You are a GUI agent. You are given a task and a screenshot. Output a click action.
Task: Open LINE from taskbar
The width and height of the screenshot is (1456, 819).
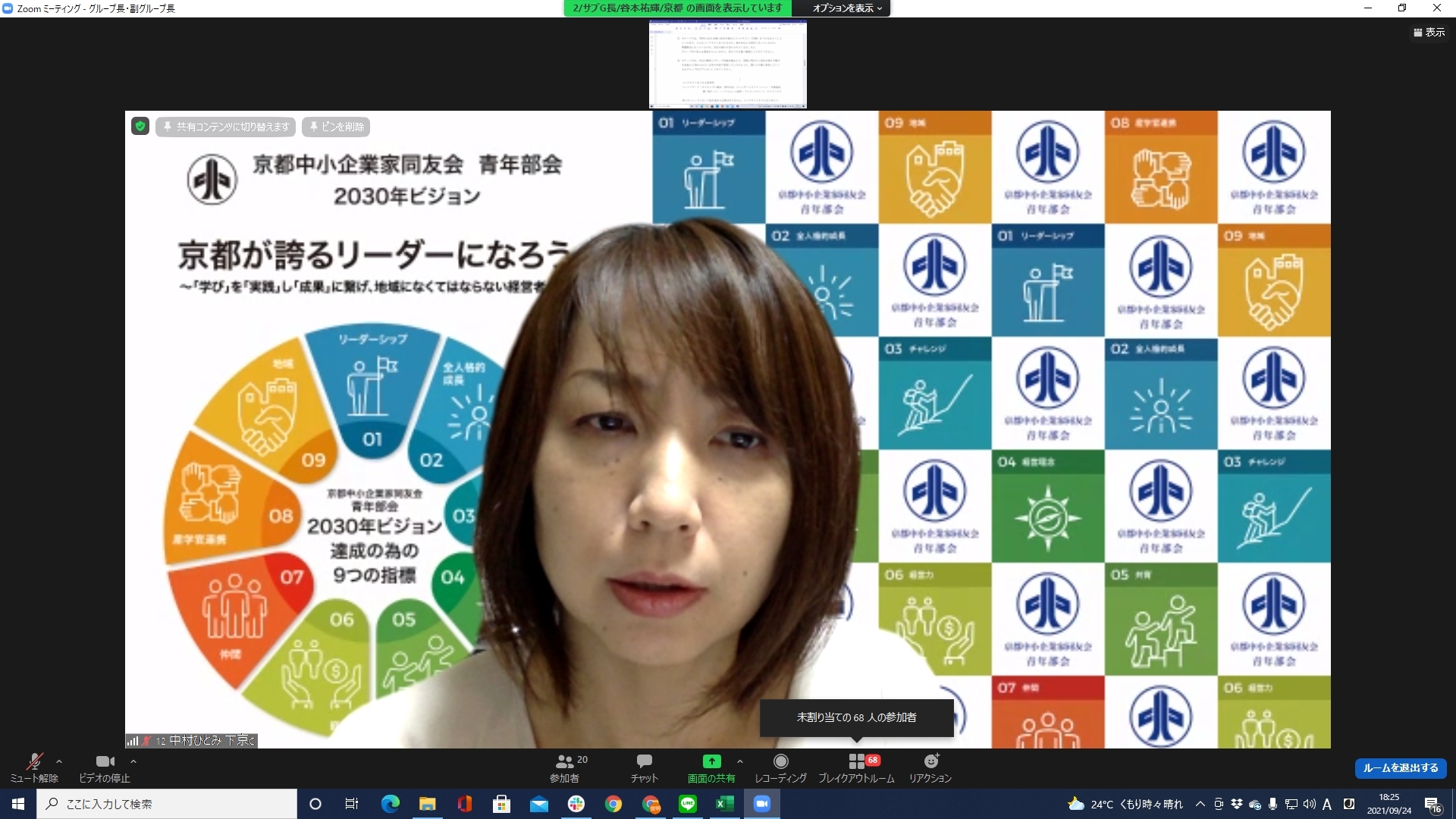click(x=688, y=804)
